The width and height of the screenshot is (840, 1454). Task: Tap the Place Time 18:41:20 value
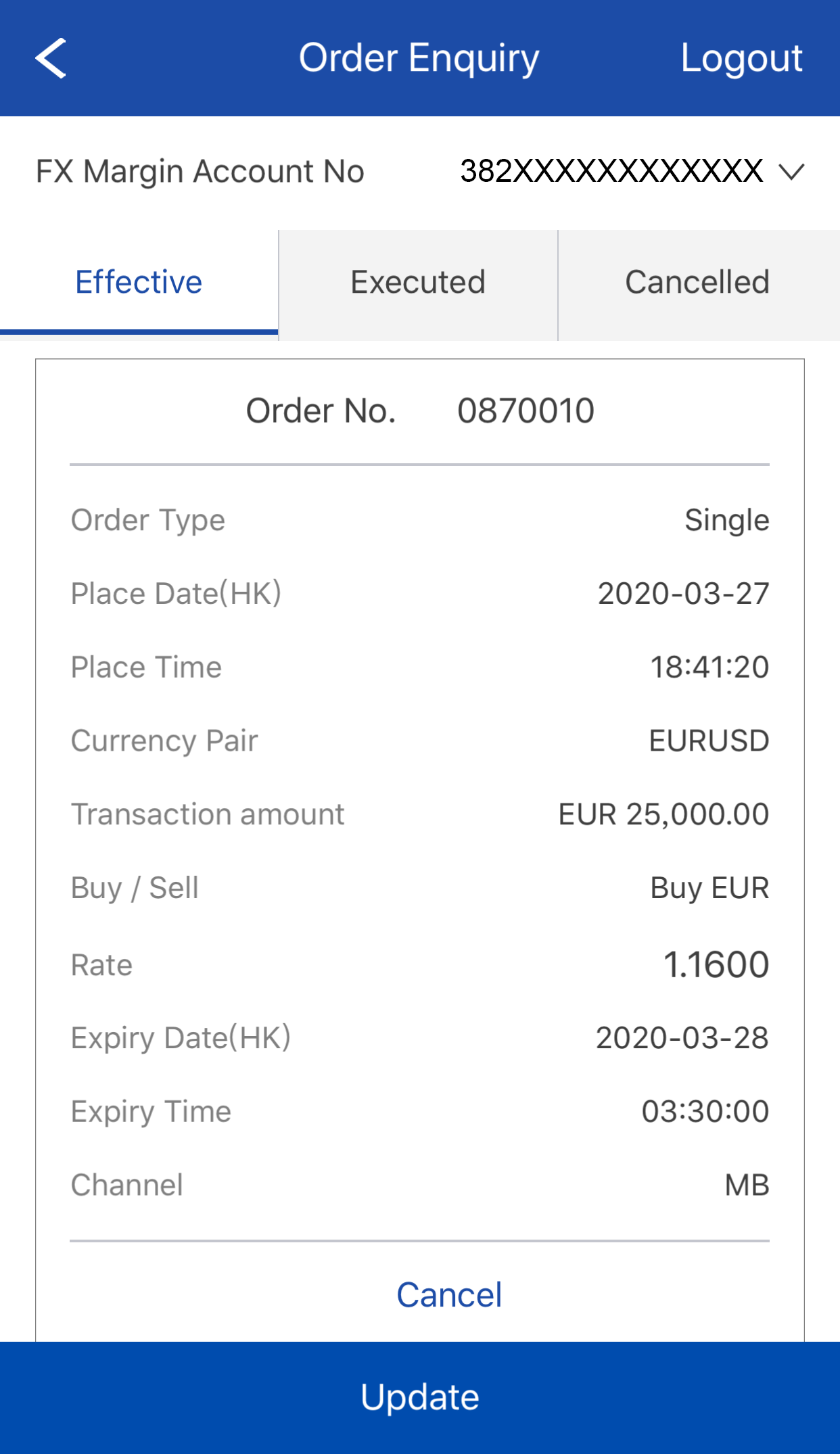point(709,667)
